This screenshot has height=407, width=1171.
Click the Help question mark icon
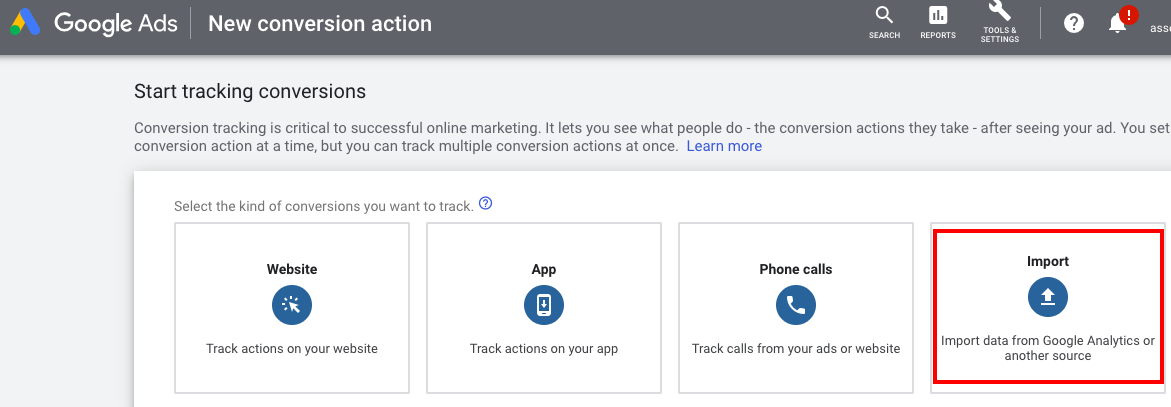click(1074, 23)
